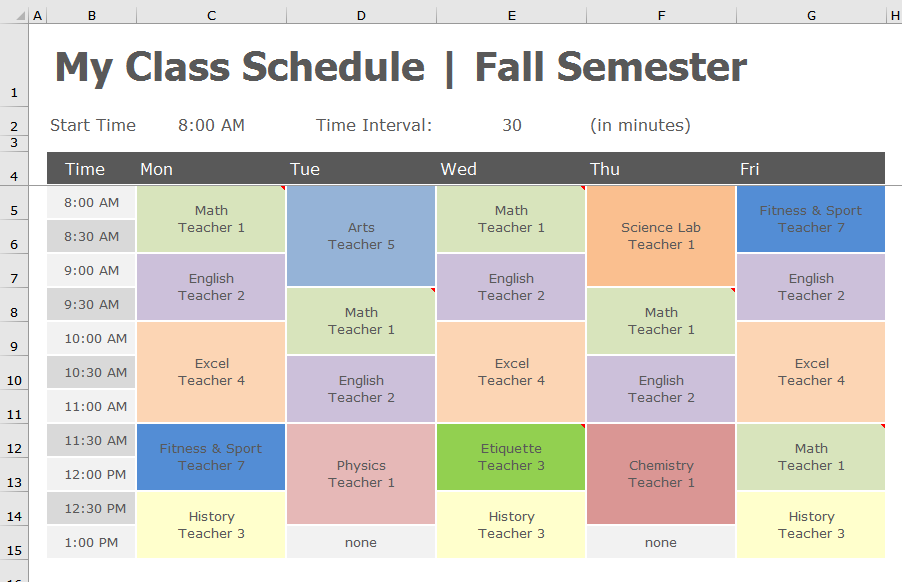
Task: Click the Wed header cell
Action: [x=511, y=169]
